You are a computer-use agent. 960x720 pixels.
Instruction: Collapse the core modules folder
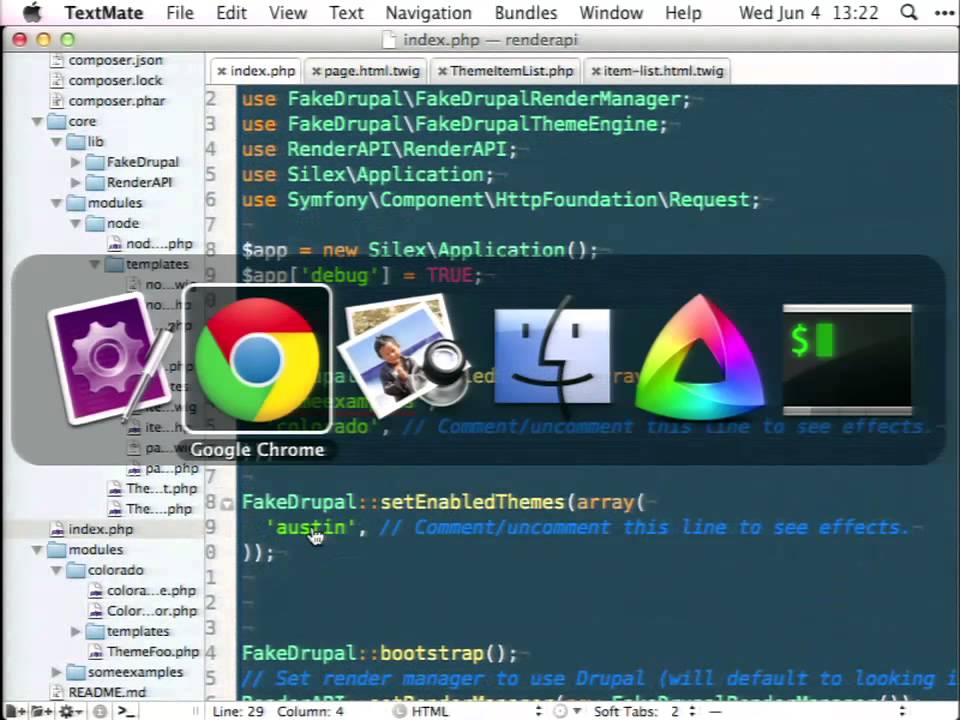[56, 203]
